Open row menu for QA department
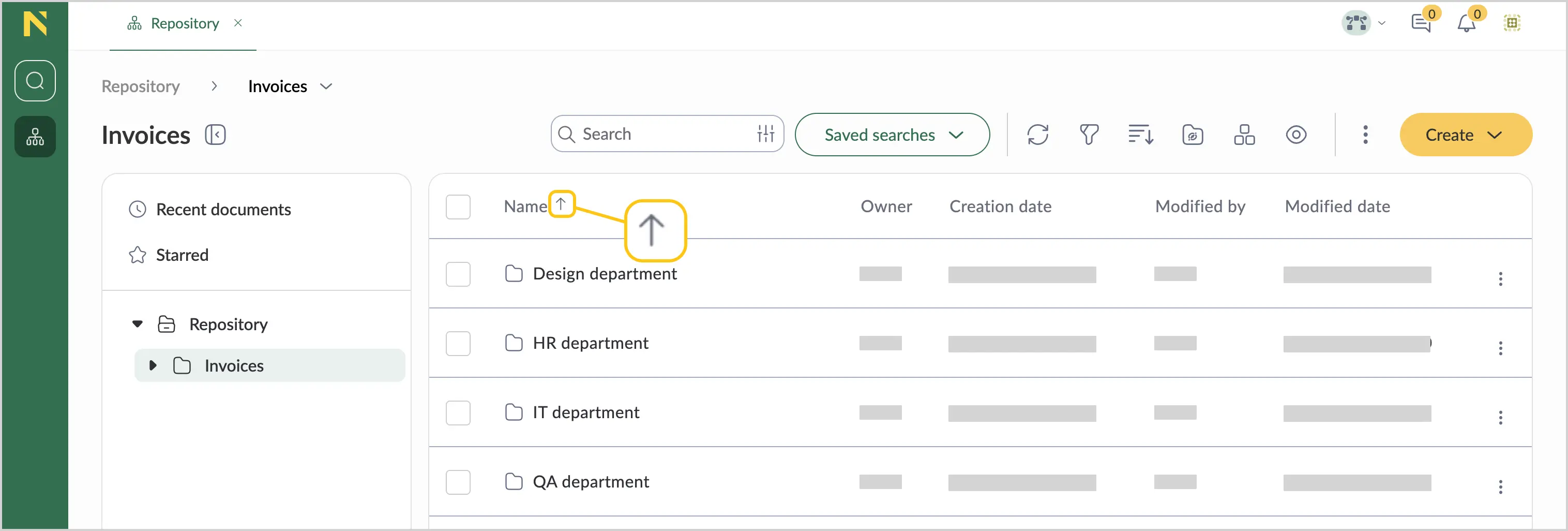The height and width of the screenshot is (531, 1568). (x=1500, y=487)
